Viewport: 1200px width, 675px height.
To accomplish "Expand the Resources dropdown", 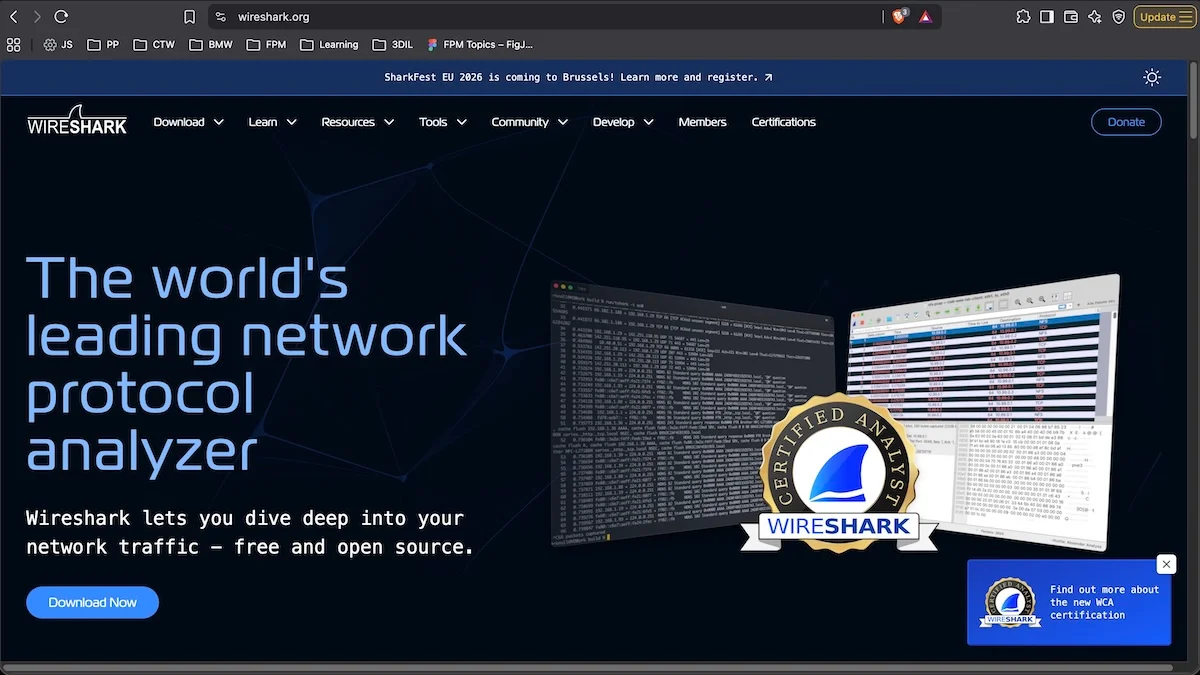I will (358, 122).
